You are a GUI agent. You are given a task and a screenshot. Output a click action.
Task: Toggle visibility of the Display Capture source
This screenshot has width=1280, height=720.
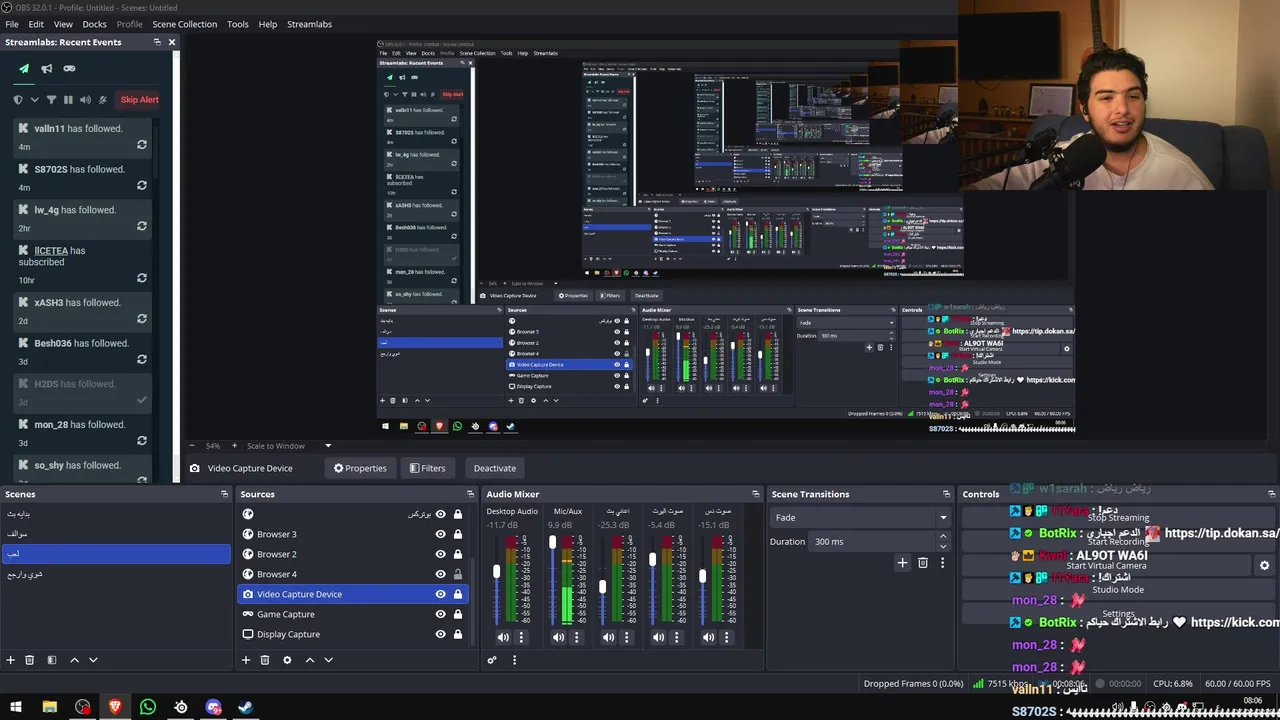point(440,634)
